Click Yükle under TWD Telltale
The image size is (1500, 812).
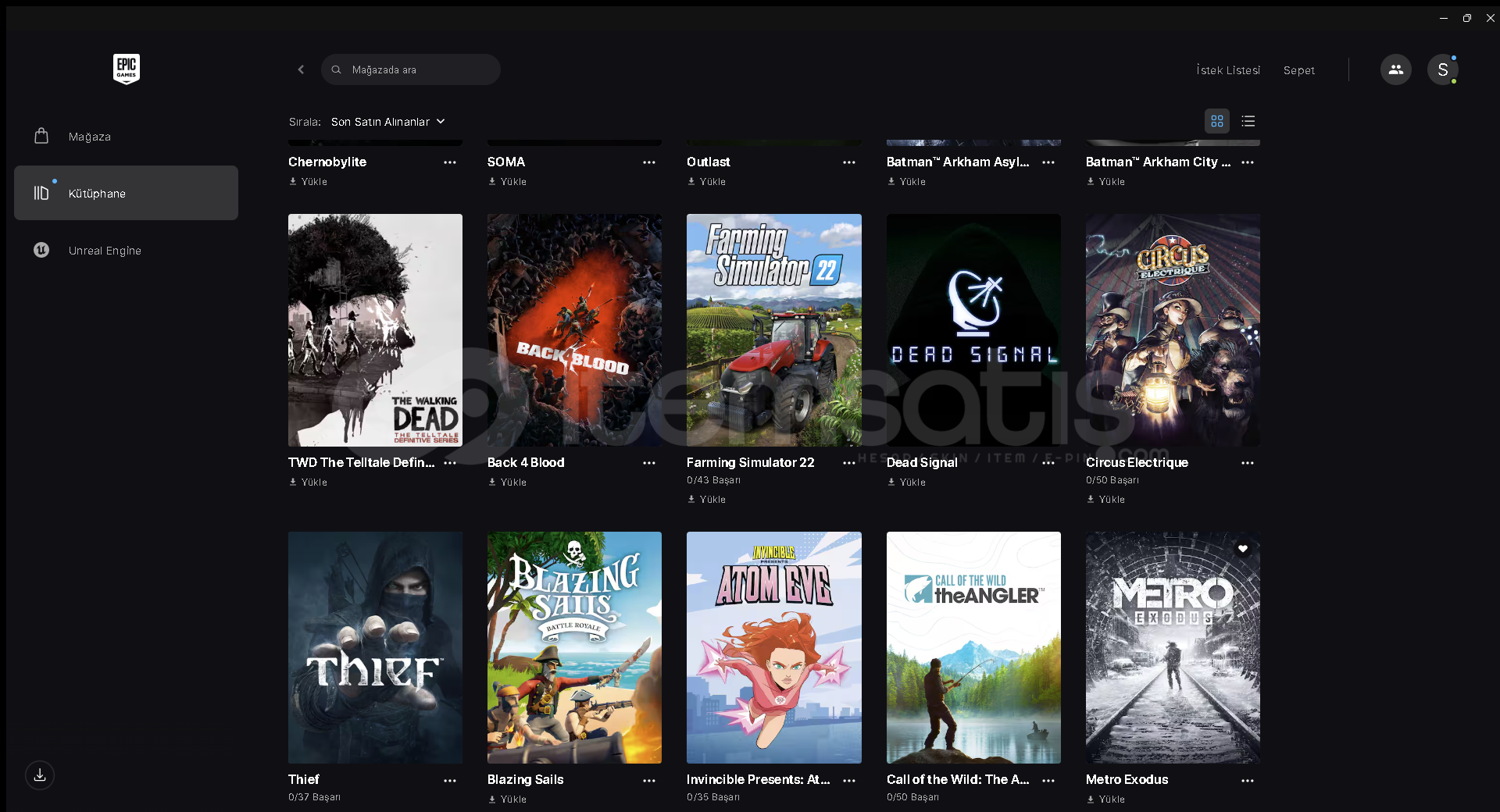coord(309,483)
